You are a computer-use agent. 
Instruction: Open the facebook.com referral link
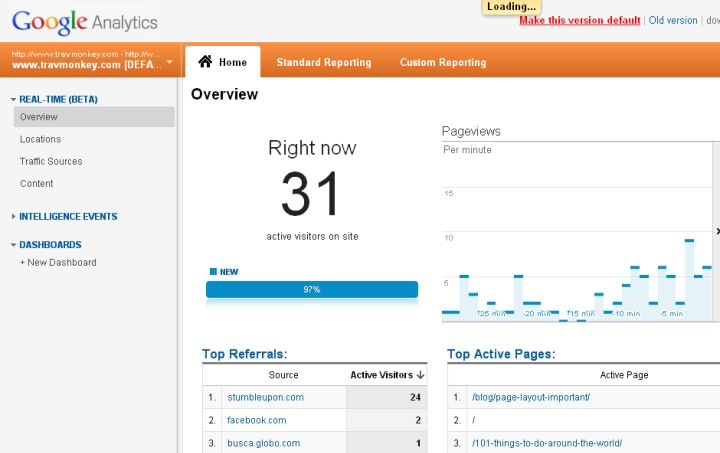tap(257, 420)
